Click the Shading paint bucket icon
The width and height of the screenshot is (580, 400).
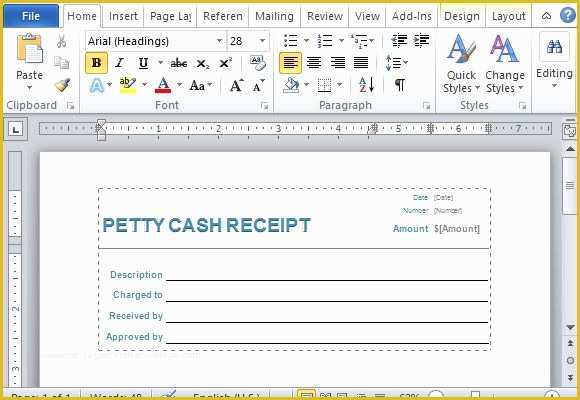point(291,85)
